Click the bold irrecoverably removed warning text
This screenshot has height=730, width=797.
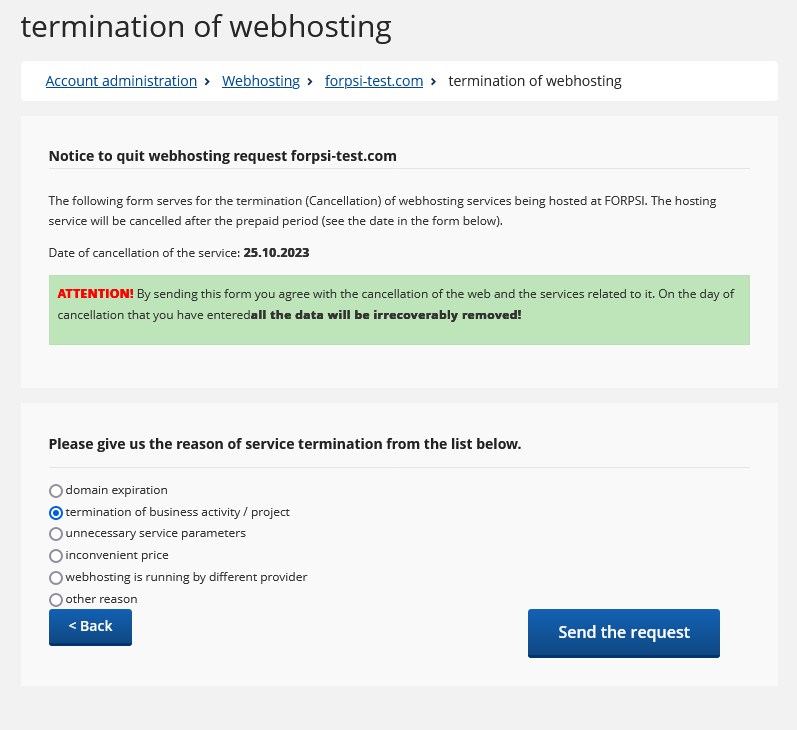pyautogui.click(x=386, y=315)
